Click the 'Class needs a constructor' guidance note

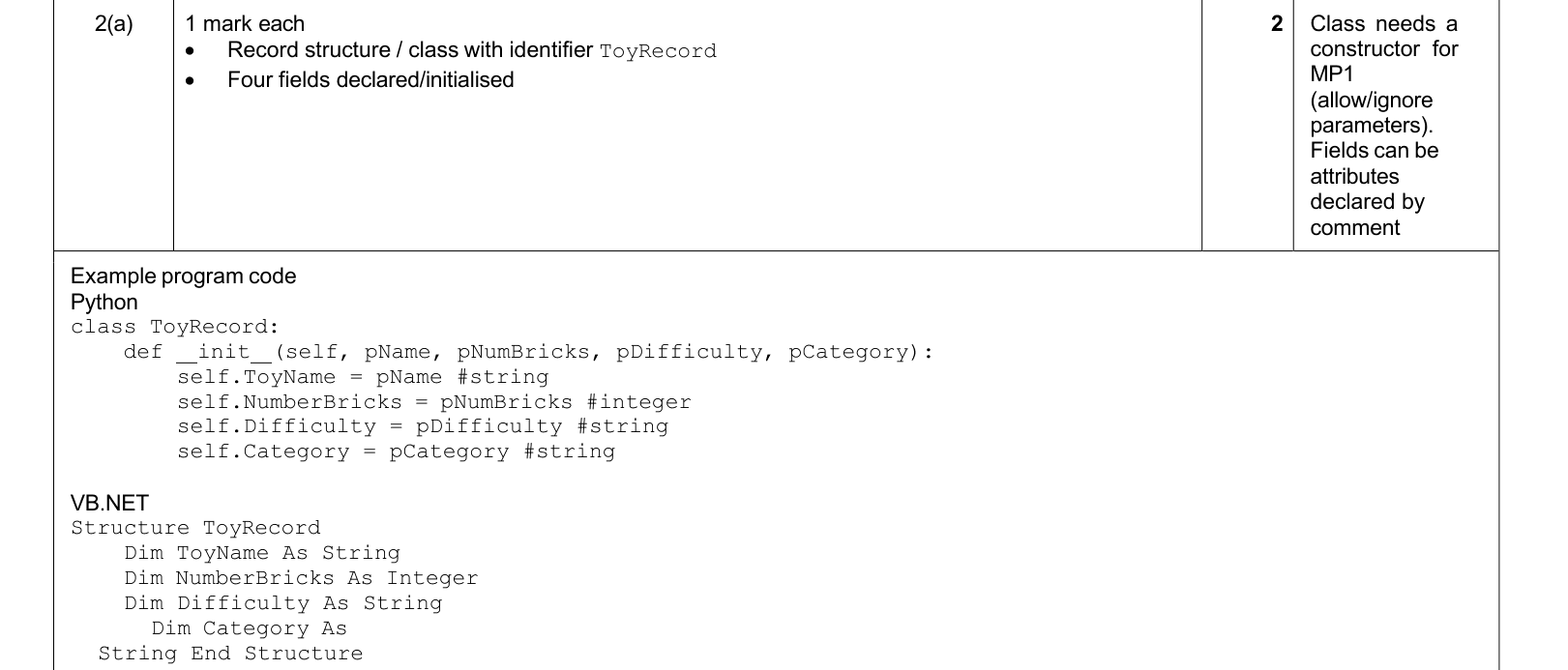[1383, 126]
